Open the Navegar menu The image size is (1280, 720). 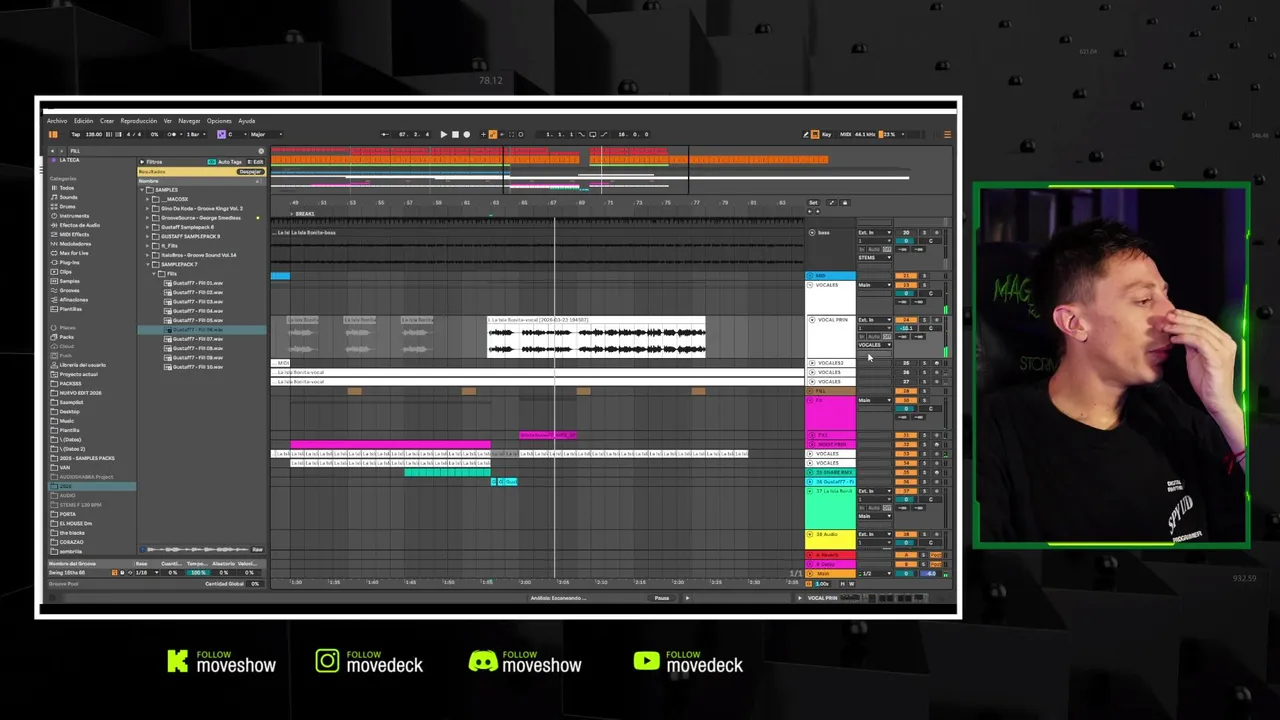189,121
